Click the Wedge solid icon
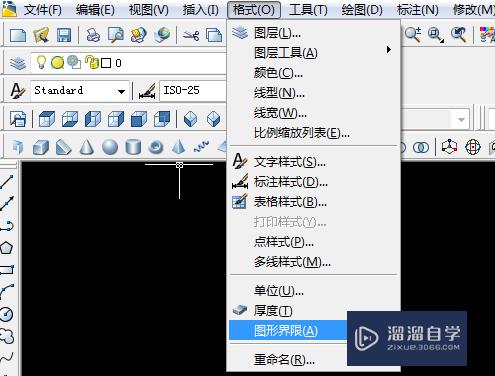Image resolution: width=495 pixels, height=376 pixels. click(63, 147)
